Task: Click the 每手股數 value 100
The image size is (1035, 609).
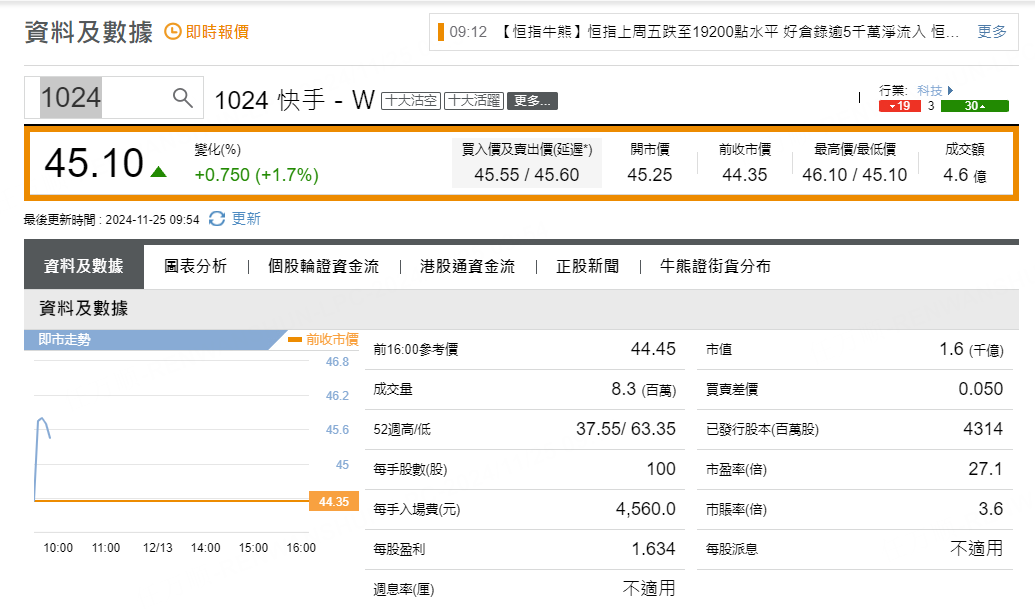Action: click(x=661, y=469)
